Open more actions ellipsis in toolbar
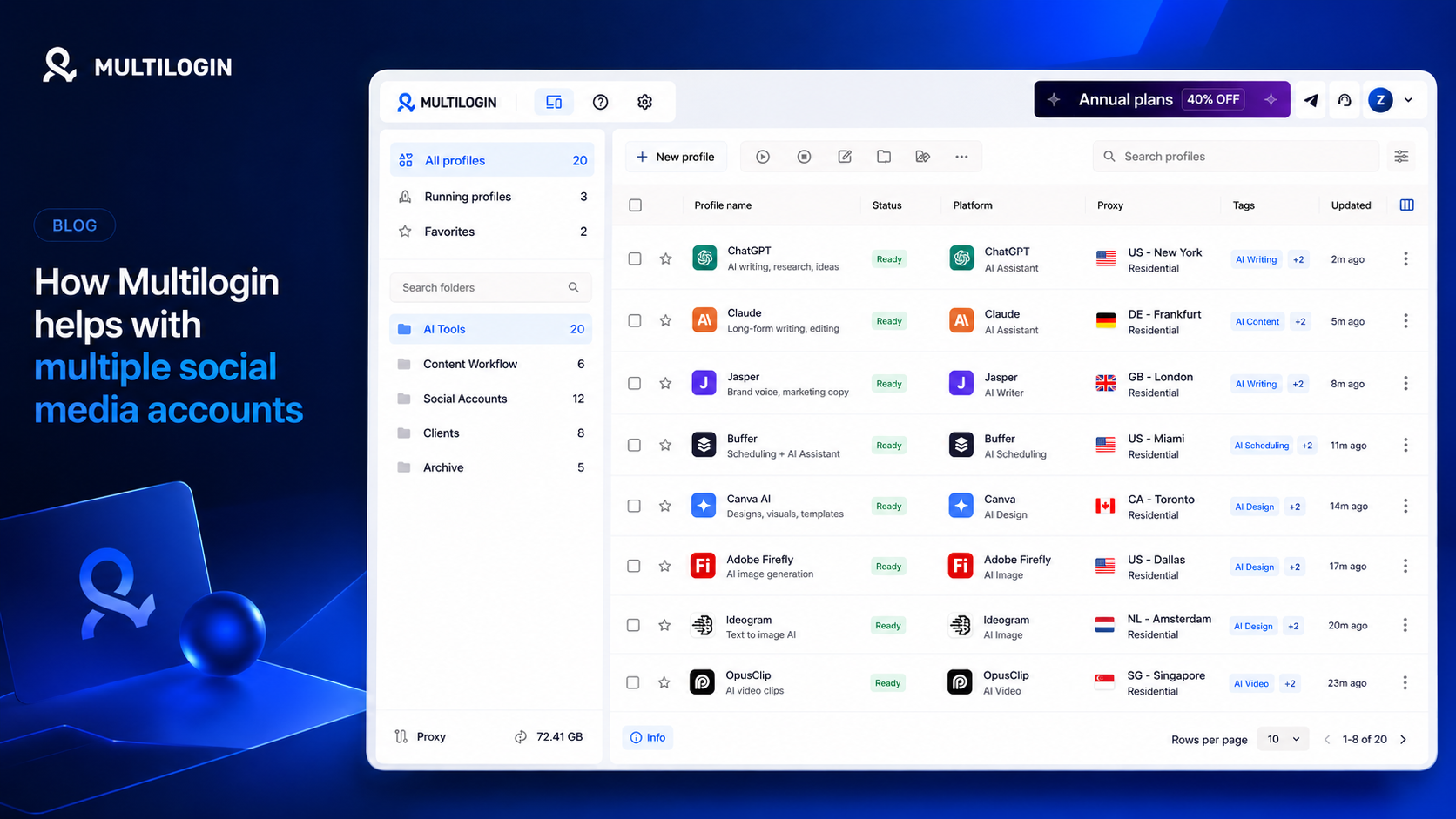The height and width of the screenshot is (819, 1456). [x=961, y=157]
